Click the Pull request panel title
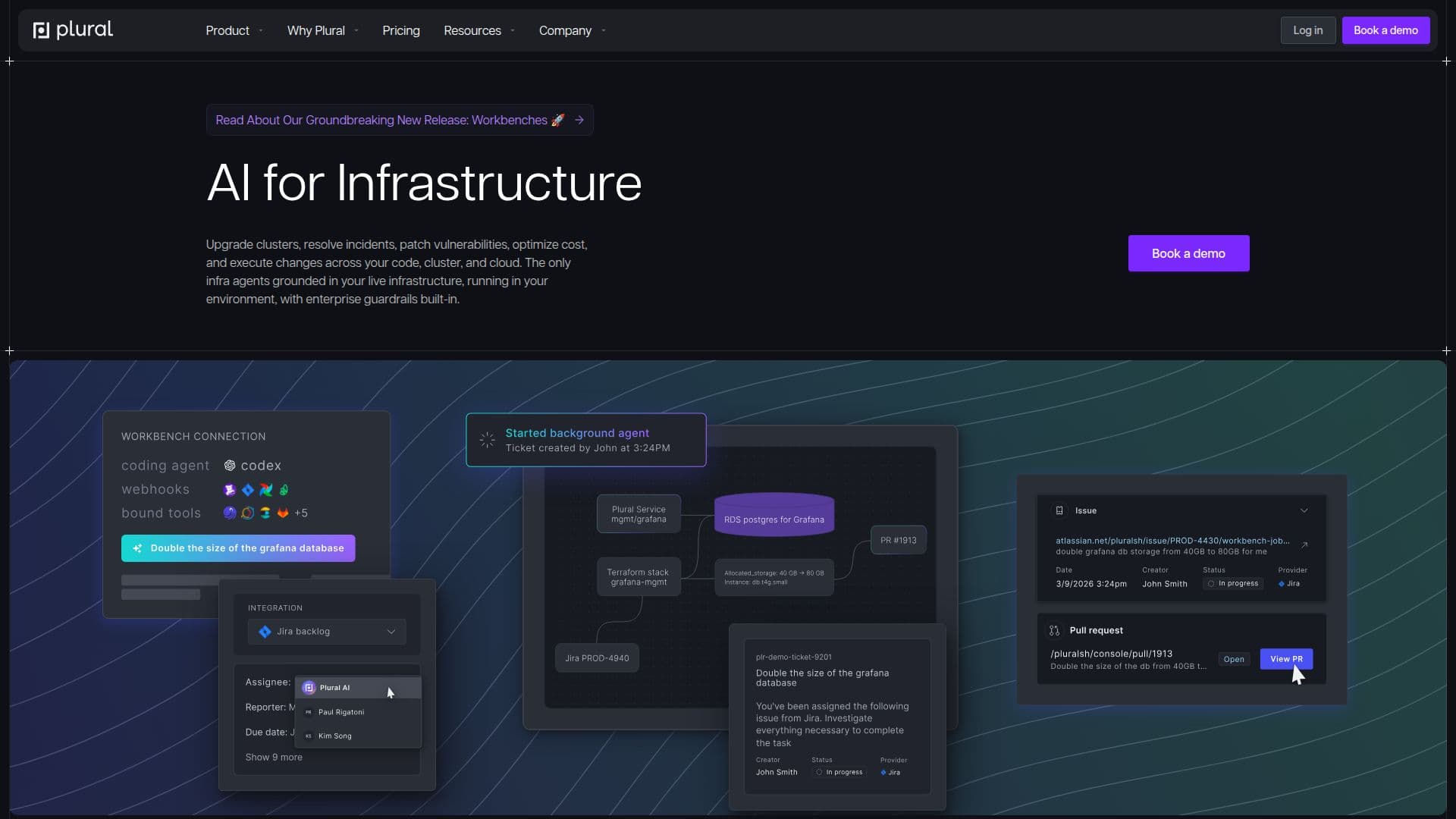1456x819 pixels. click(x=1097, y=630)
